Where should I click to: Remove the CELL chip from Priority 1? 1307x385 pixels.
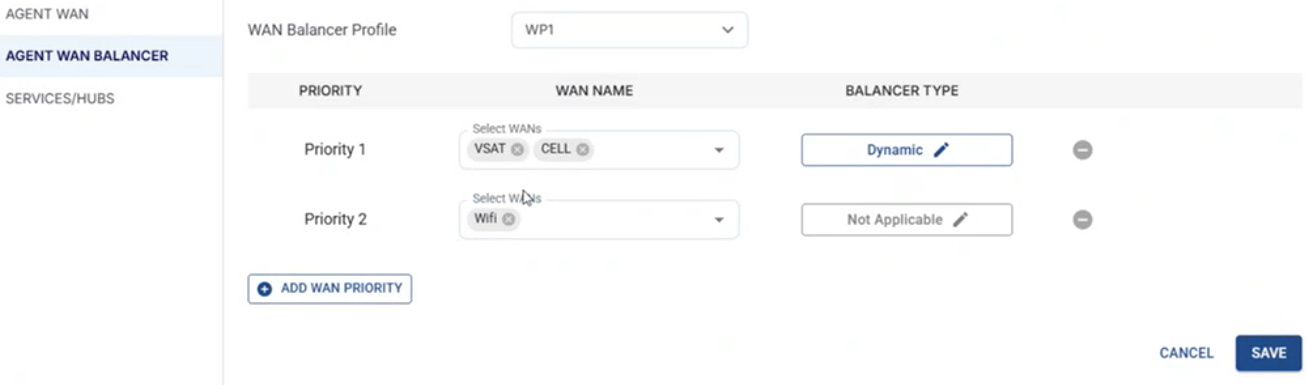(x=582, y=150)
